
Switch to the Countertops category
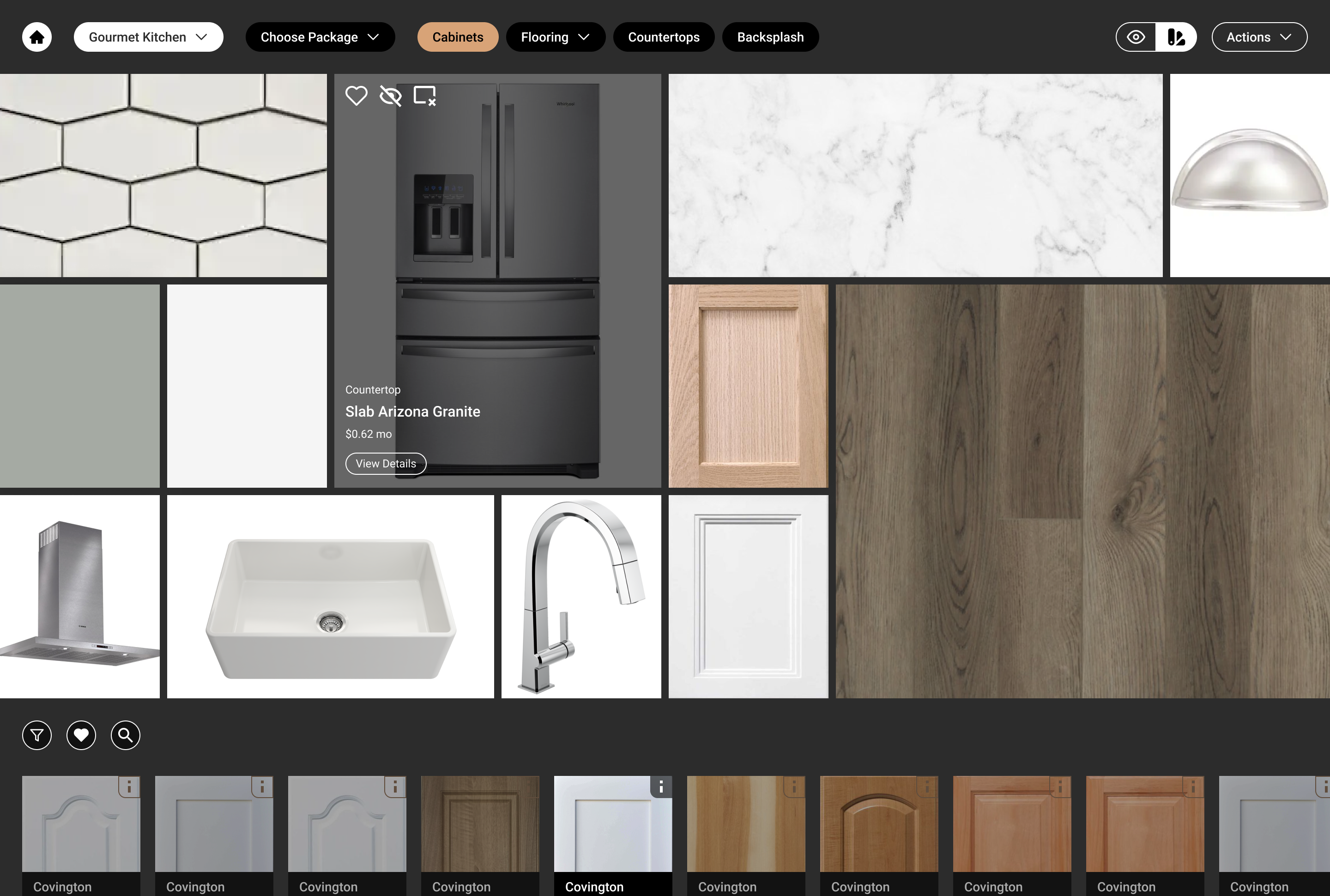tap(664, 37)
